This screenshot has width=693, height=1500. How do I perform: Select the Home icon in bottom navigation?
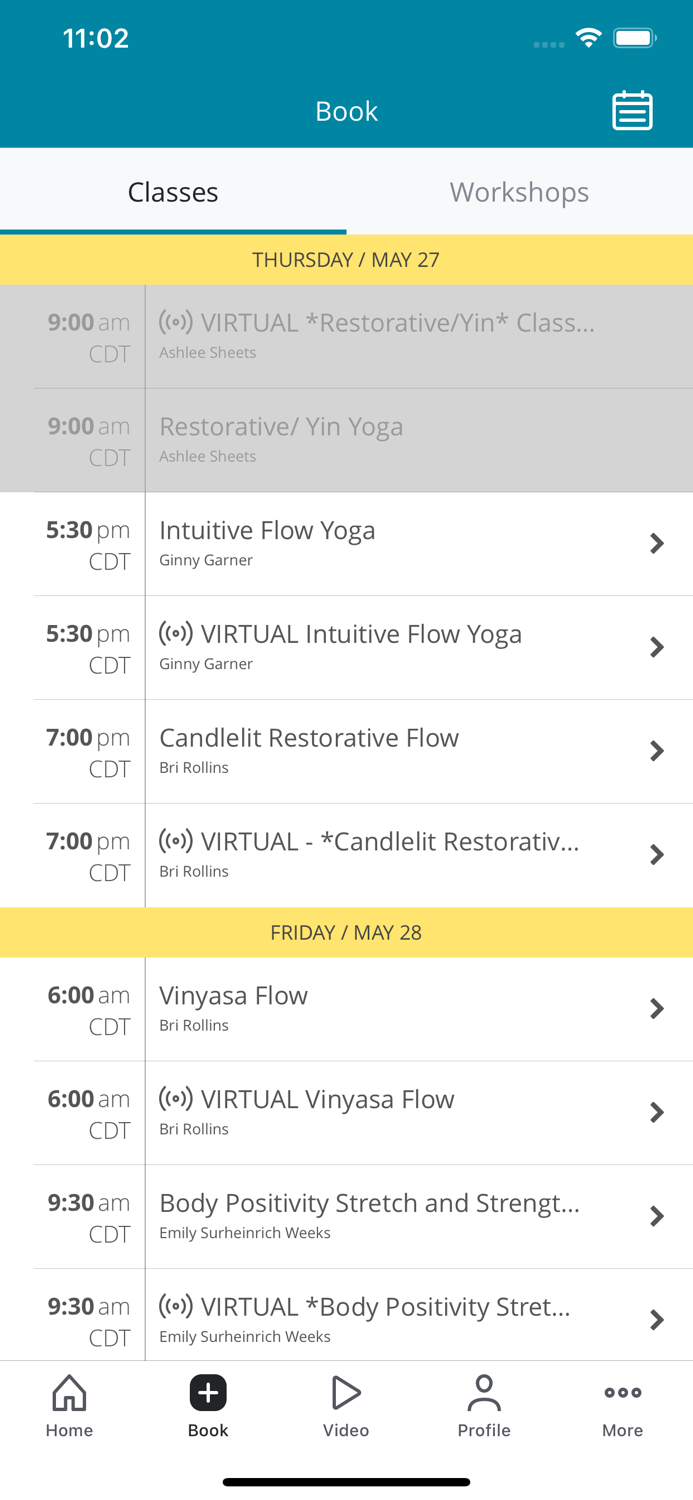point(68,1405)
